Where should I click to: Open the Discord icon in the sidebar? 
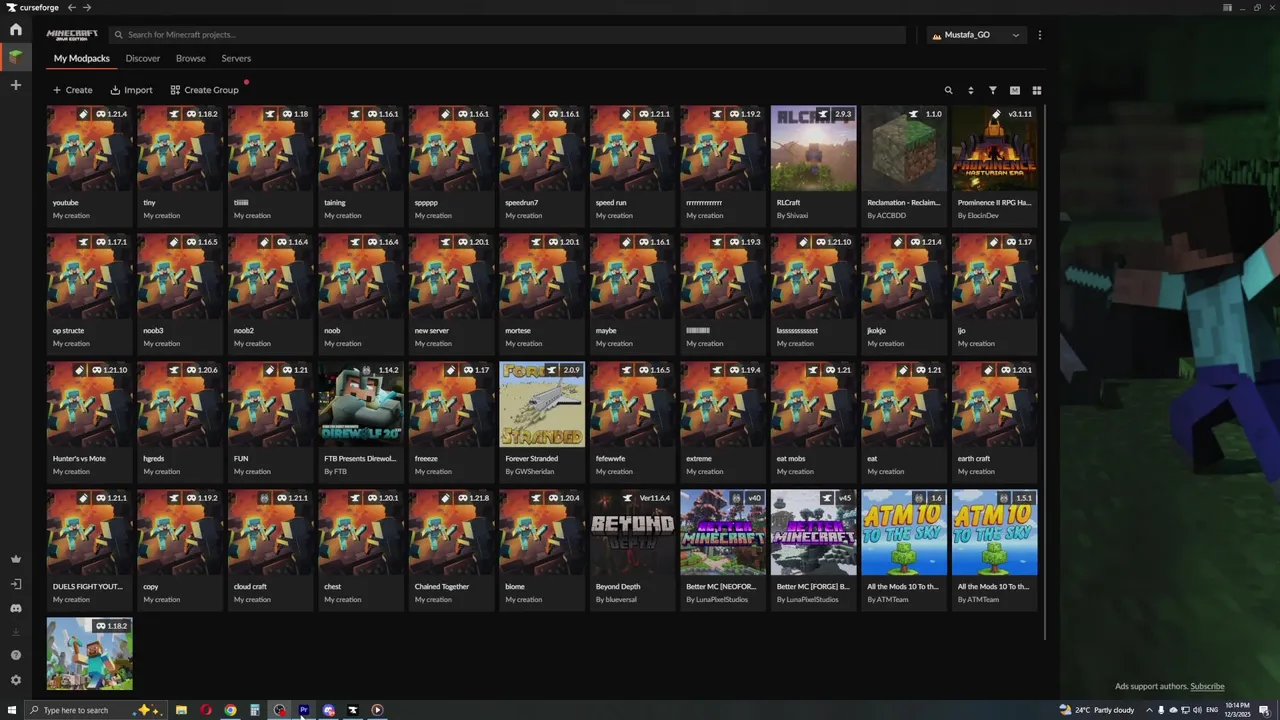(x=15, y=608)
